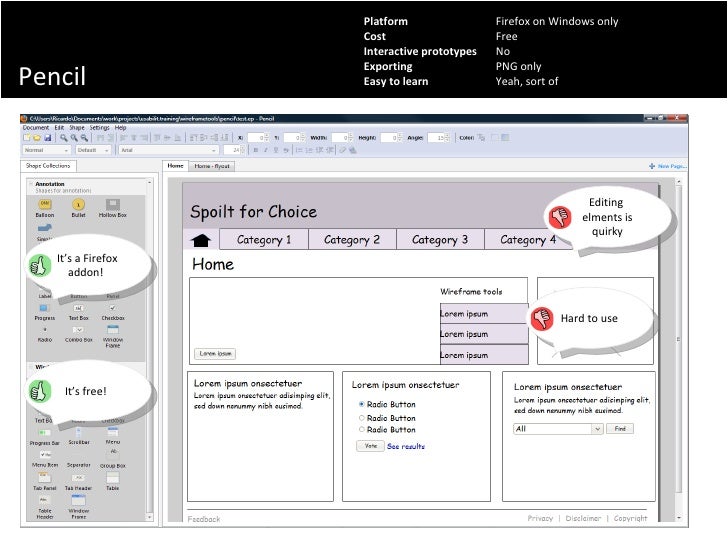Click the Shape Collections tab

[x=48, y=165]
